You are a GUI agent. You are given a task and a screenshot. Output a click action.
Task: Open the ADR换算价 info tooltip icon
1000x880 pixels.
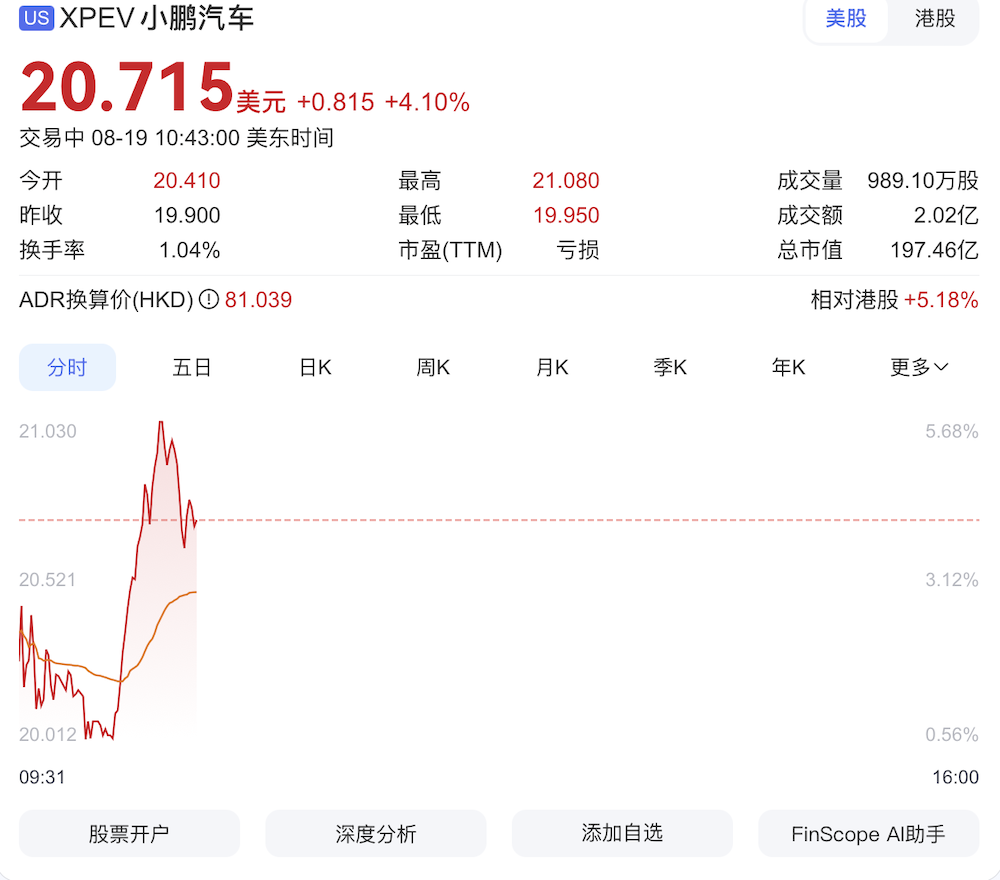pos(207,300)
